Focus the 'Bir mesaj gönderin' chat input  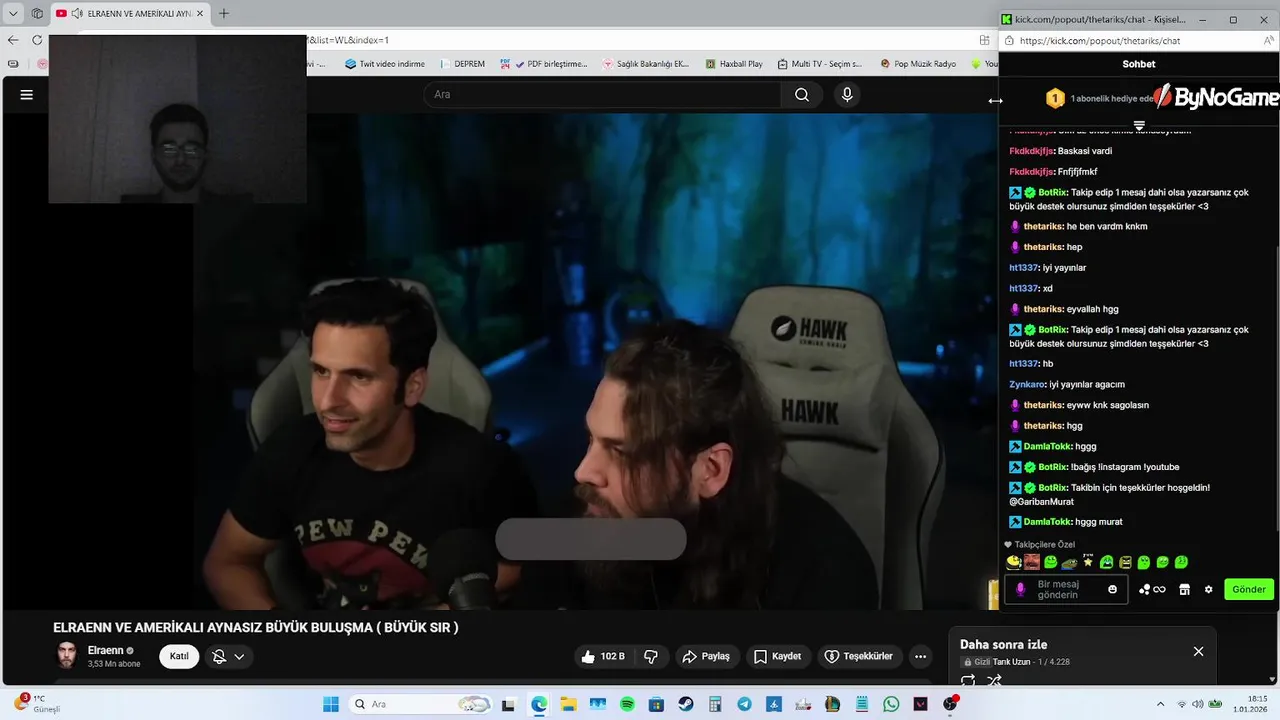[x=1066, y=590]
